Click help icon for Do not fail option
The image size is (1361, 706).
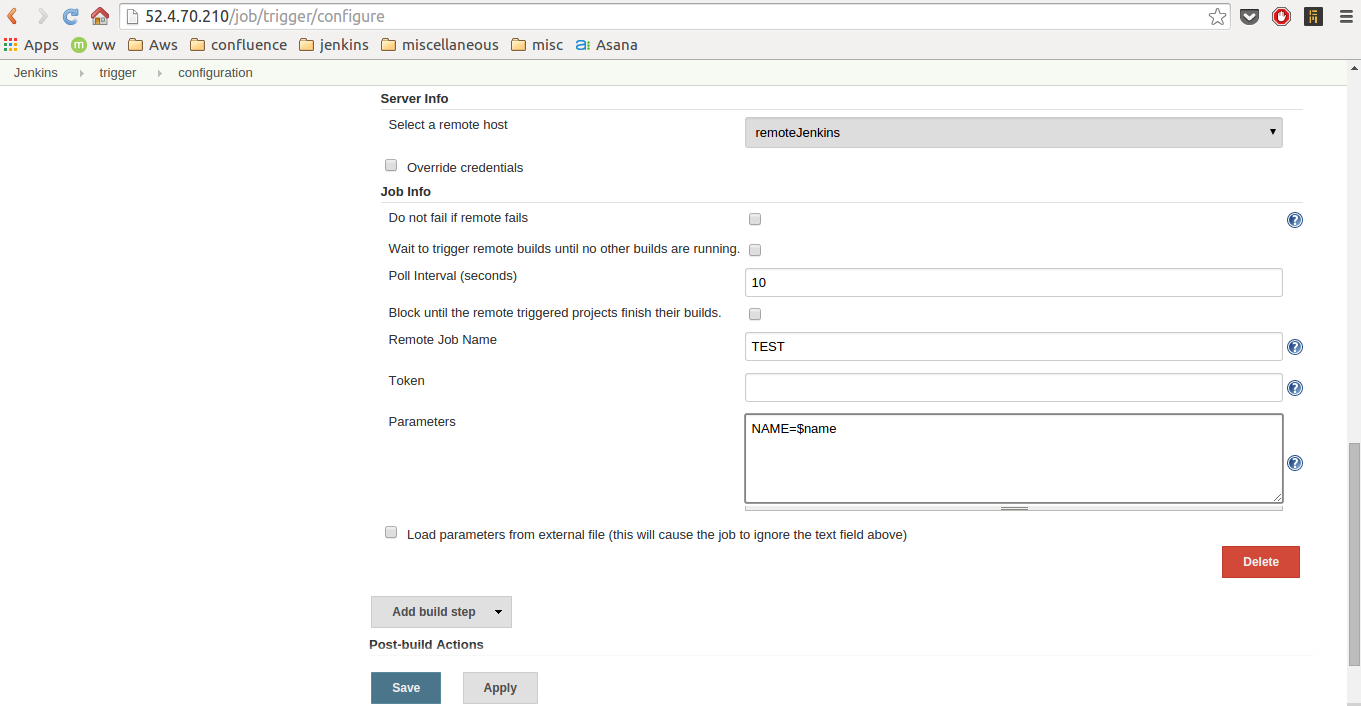tap(1294, 220)
